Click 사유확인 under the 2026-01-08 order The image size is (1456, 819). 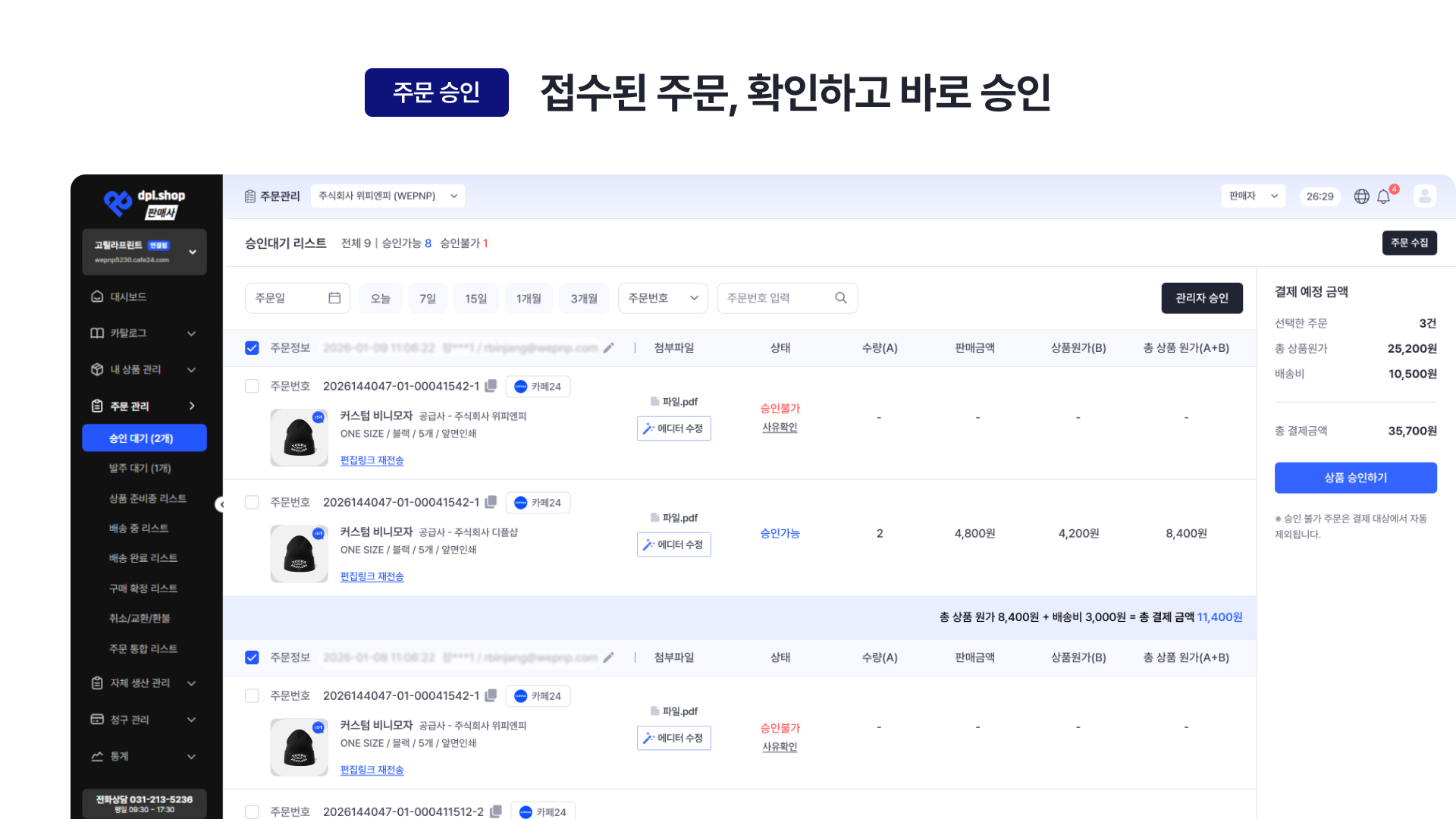coord(780,747)
